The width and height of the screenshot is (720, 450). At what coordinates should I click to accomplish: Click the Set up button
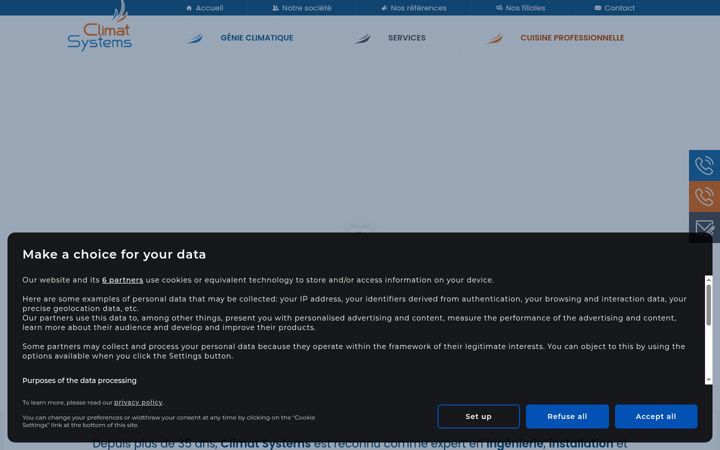pyautogui.click(x=478, y=416)
